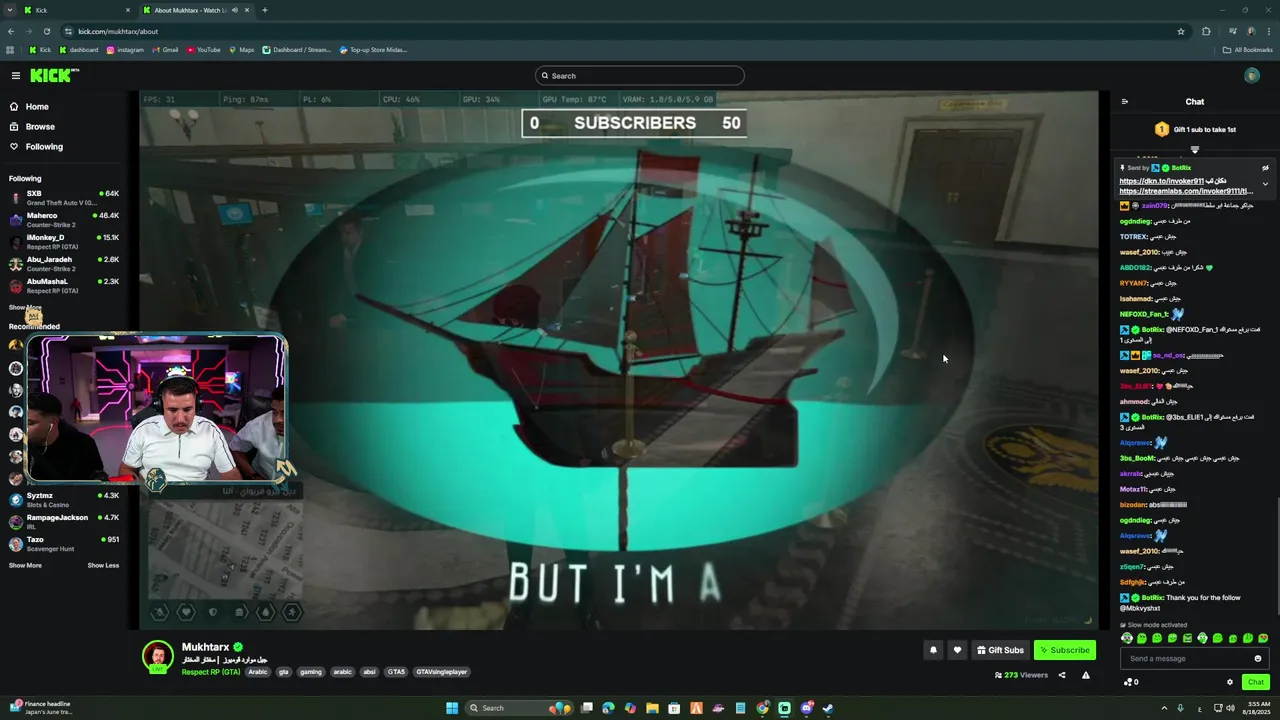Click the green Subscribe button
This screenshot has width=1280, height=720.
click(1065, 650)
